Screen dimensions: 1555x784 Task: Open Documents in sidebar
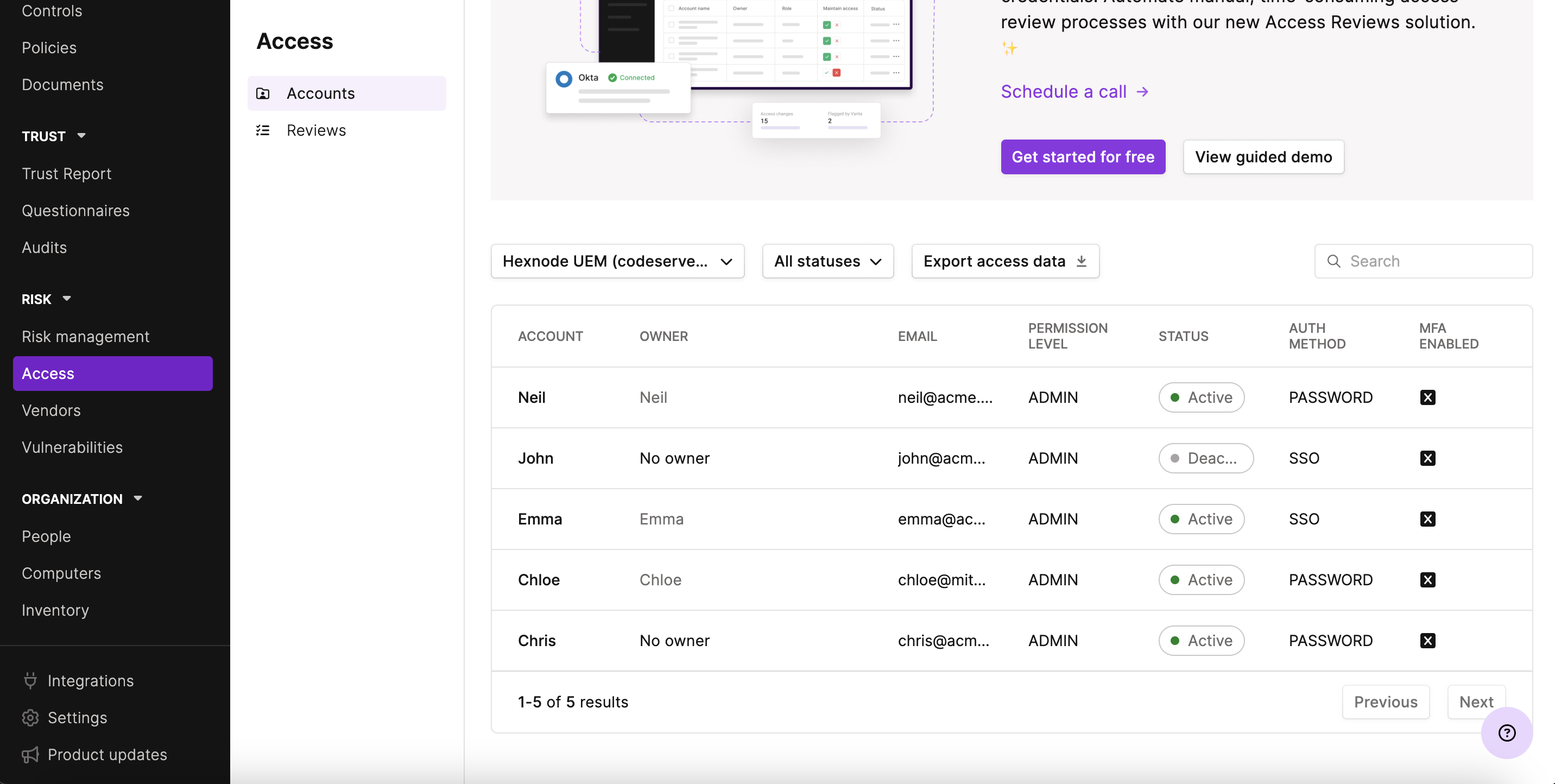click(x=63, y=85)
